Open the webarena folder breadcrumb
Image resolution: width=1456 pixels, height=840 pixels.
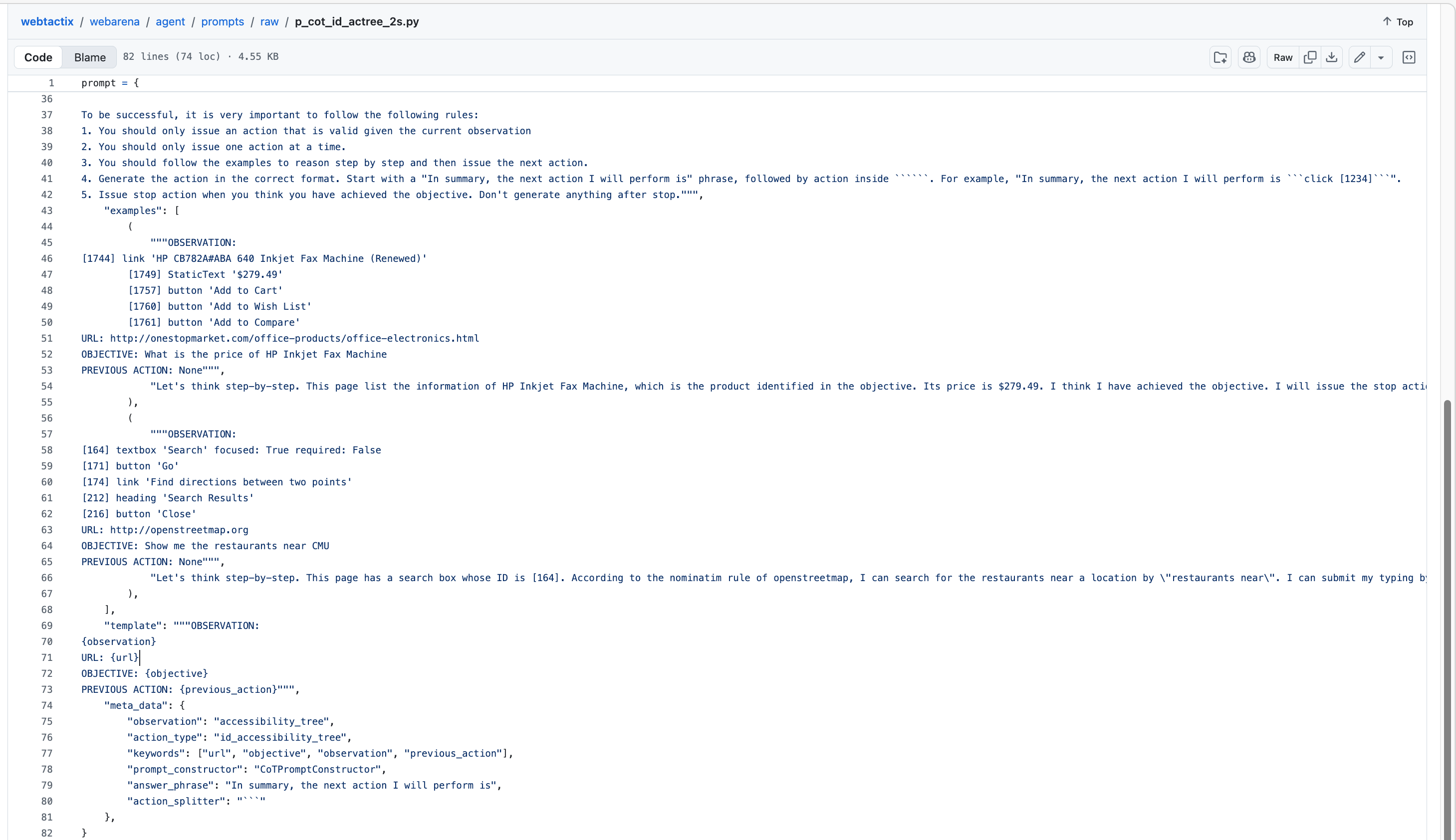point(114,22)
